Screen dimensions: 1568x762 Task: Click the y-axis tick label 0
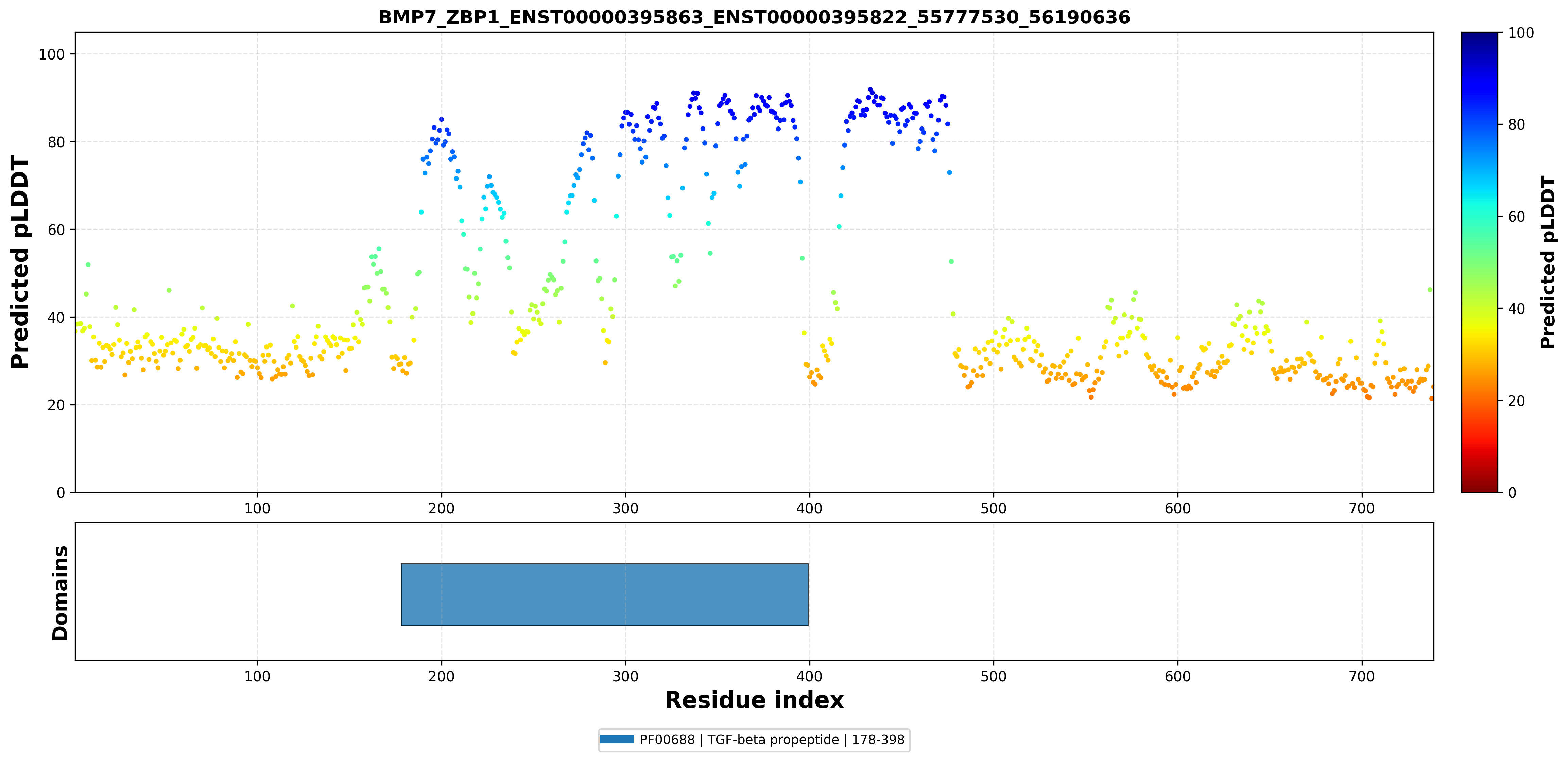click(x=60, y=493)
